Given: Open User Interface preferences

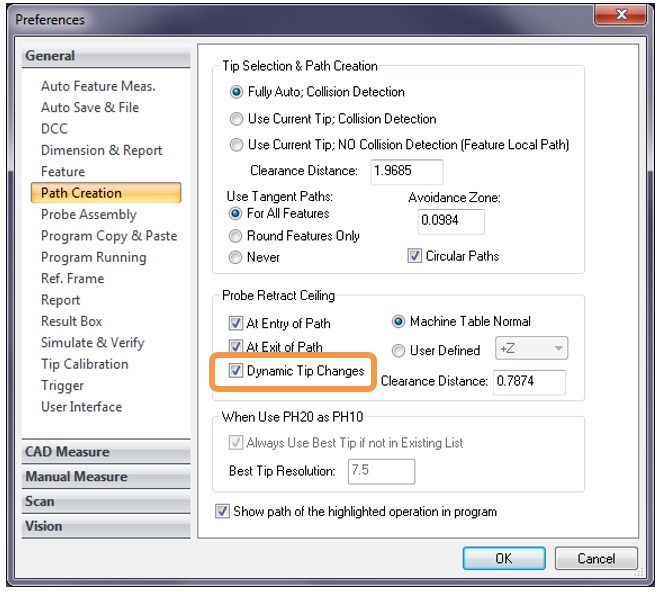Looking at the screenshot, I should click(x=82, y=407).
